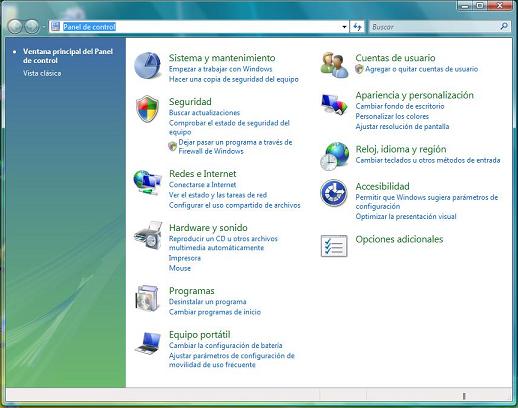The width and height of the screenshot is (518, 408).
Task: Click the Desinstalar un programa link
Action: coord(208,302)
